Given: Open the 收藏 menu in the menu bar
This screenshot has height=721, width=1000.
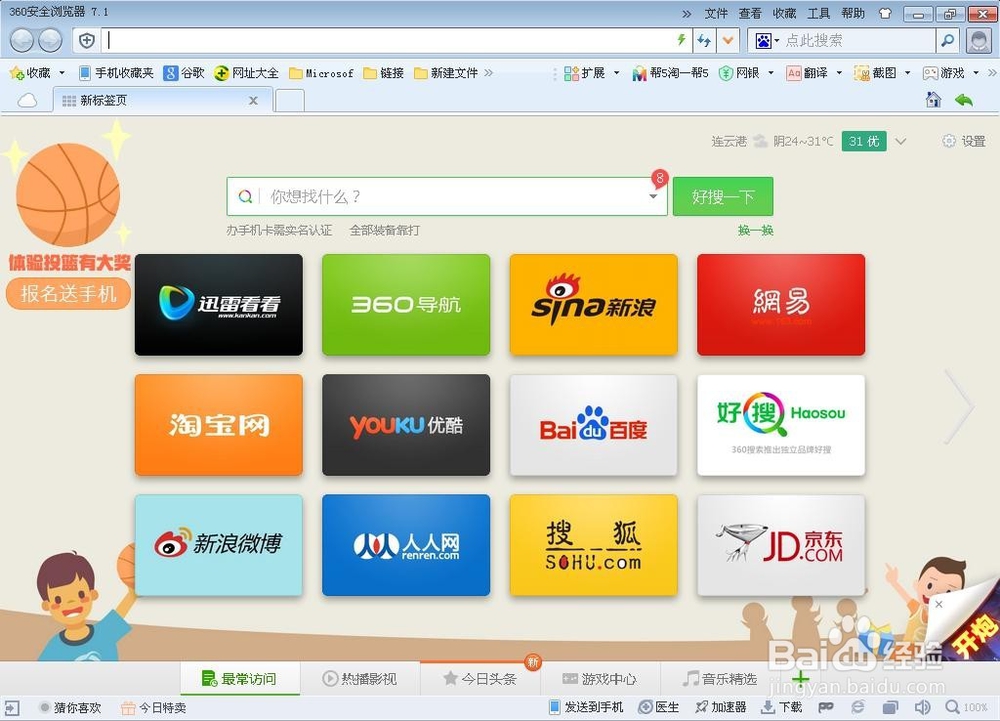Looking at the screenshot, I should [x=784, y=13].
